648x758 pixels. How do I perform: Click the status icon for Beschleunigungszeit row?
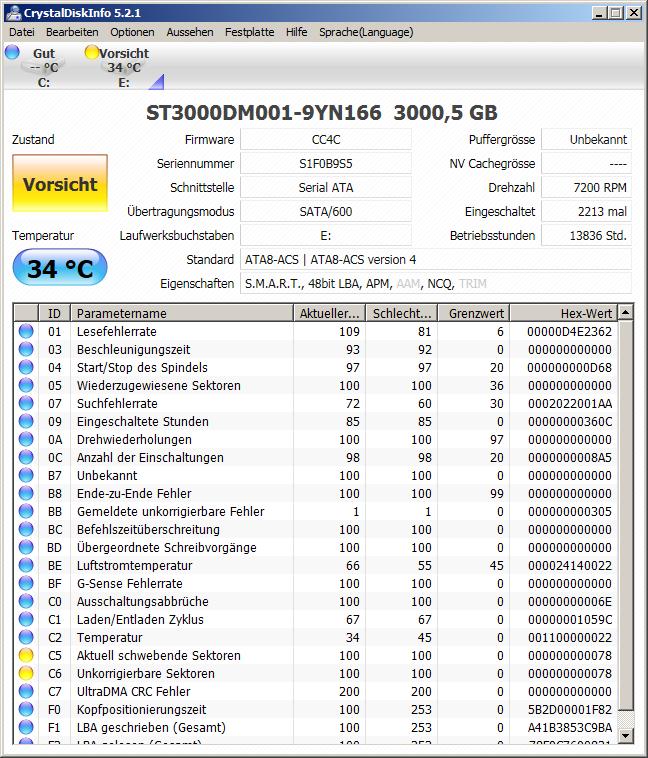click(26, 349)
